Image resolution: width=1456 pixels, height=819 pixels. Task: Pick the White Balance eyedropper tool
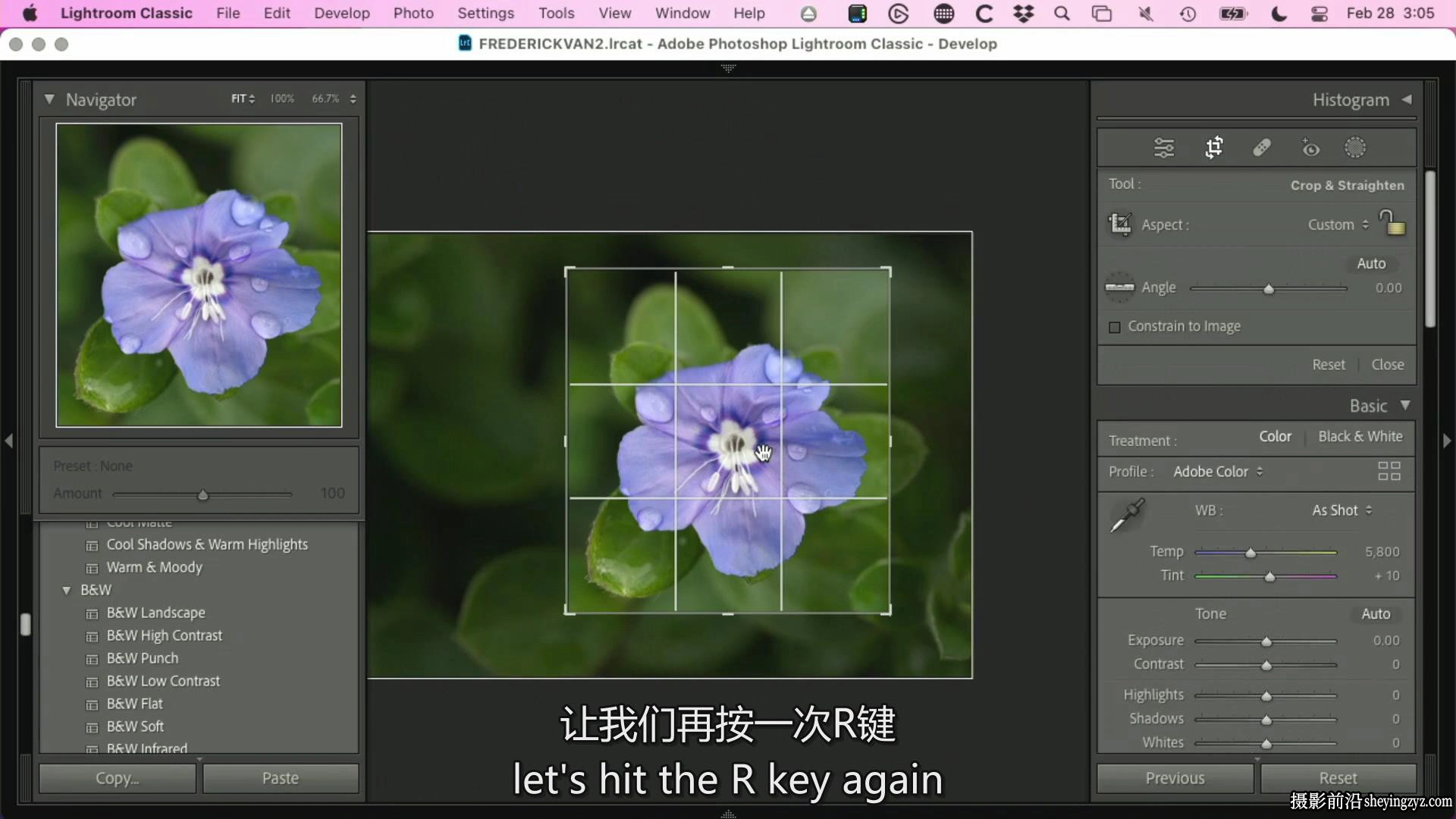coord(1128,515)
